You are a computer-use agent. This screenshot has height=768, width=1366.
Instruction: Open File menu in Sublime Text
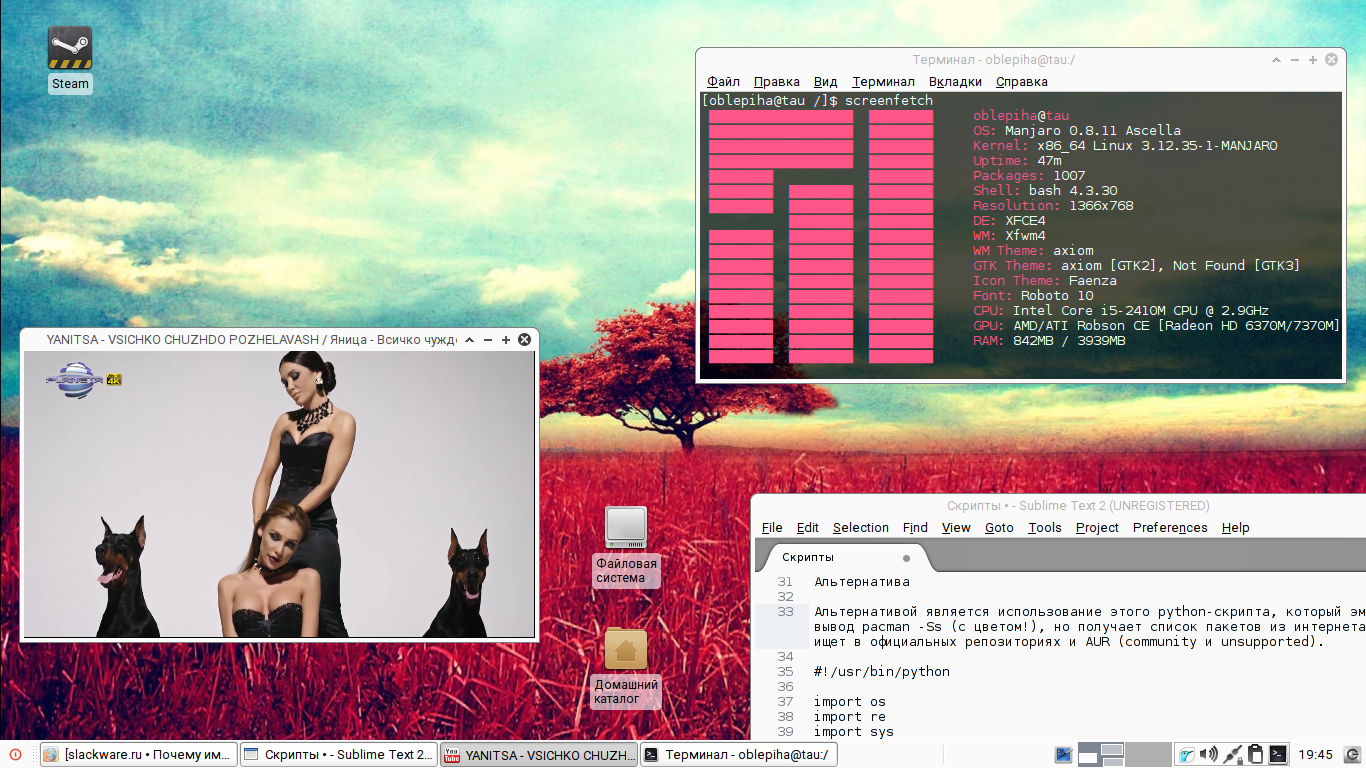click(x=772, y=528)
